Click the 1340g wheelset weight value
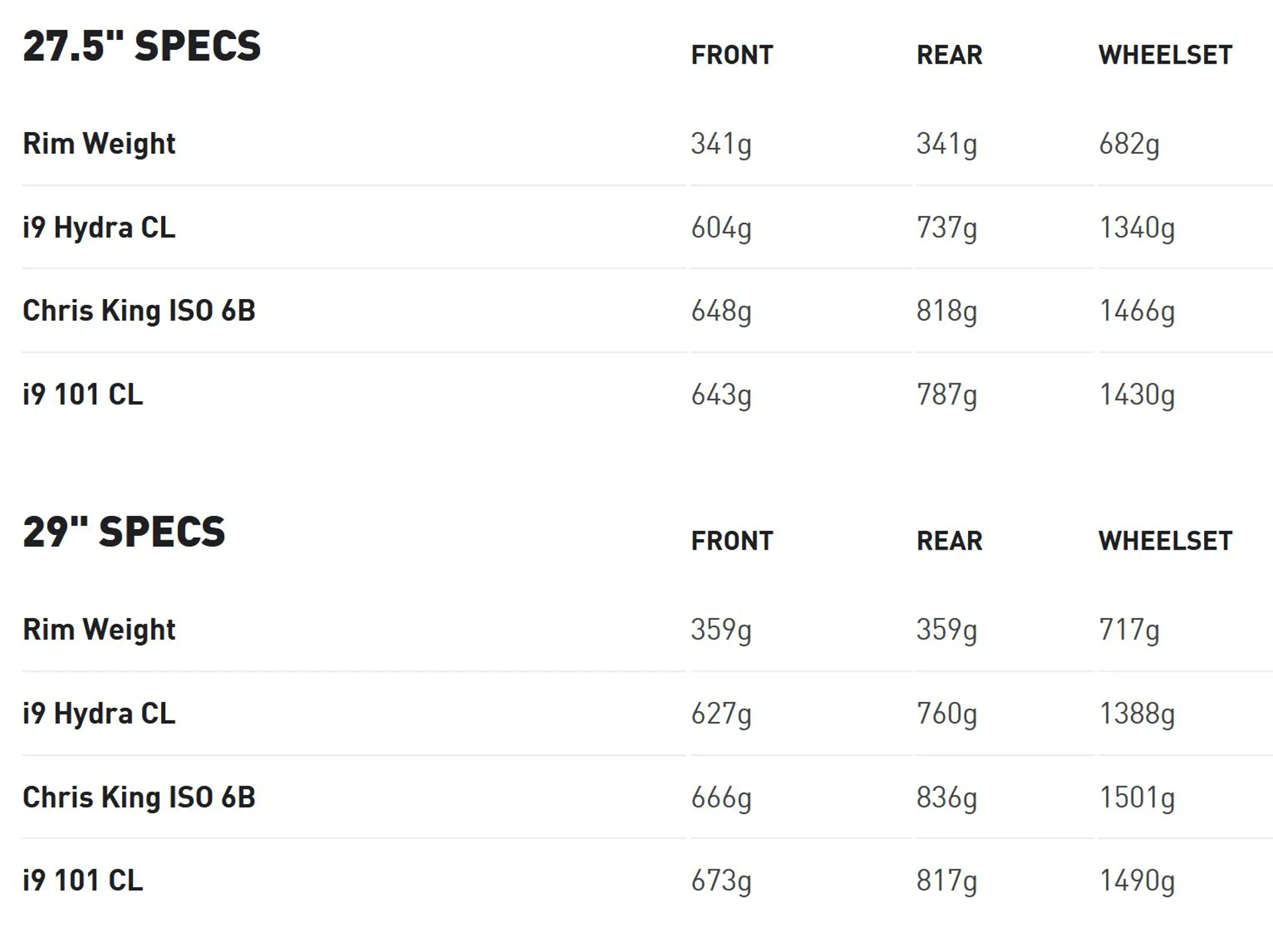Viewport: 1273px width, 952px height. 1137,229
